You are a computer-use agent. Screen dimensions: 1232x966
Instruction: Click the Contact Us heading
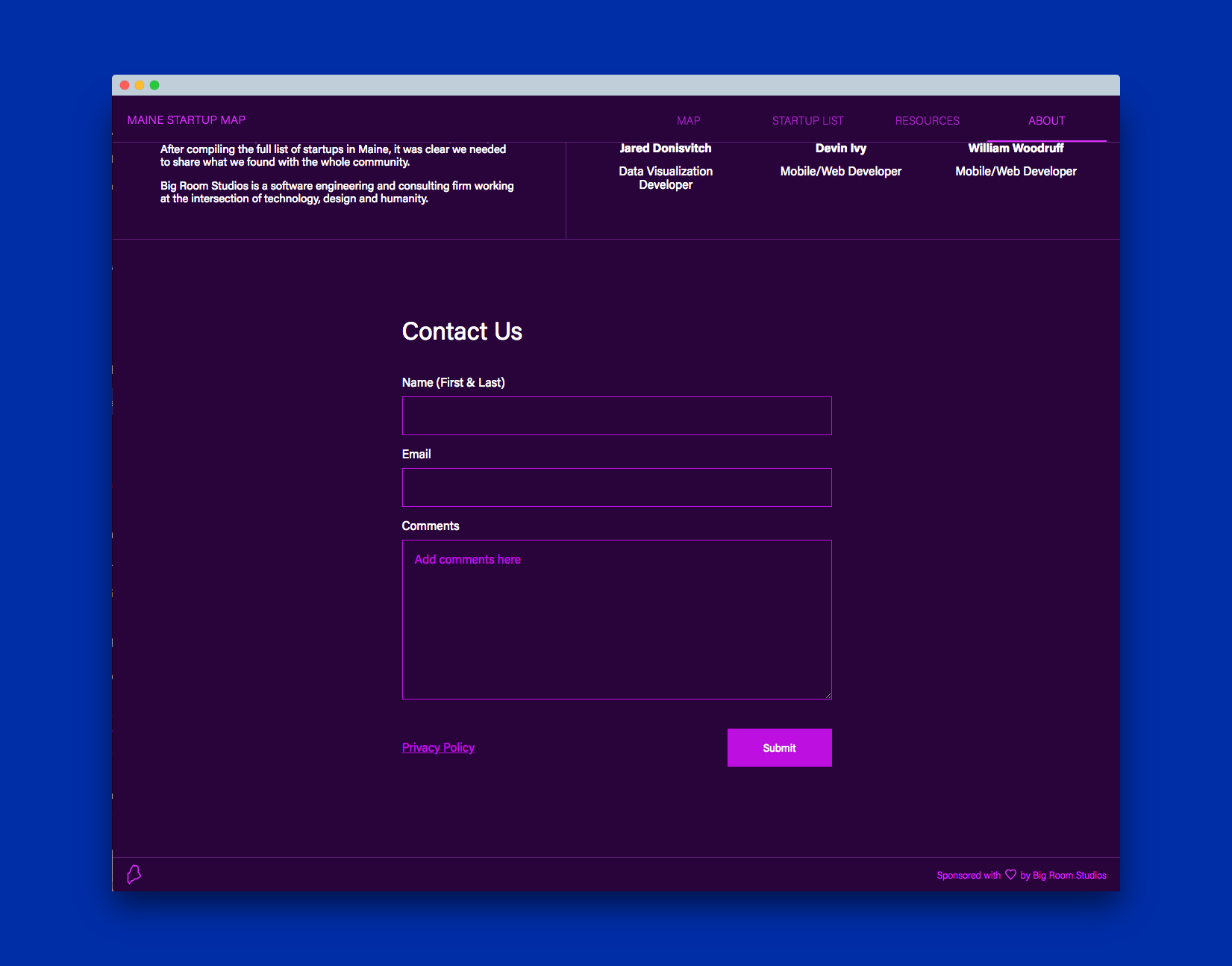tap(462, 331)
